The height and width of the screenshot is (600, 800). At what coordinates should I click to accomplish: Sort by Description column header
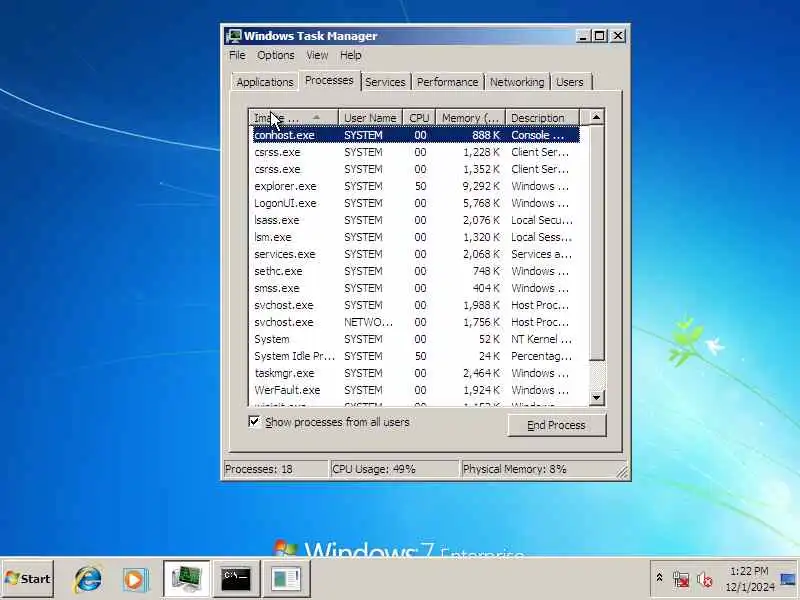coord(542,117)
